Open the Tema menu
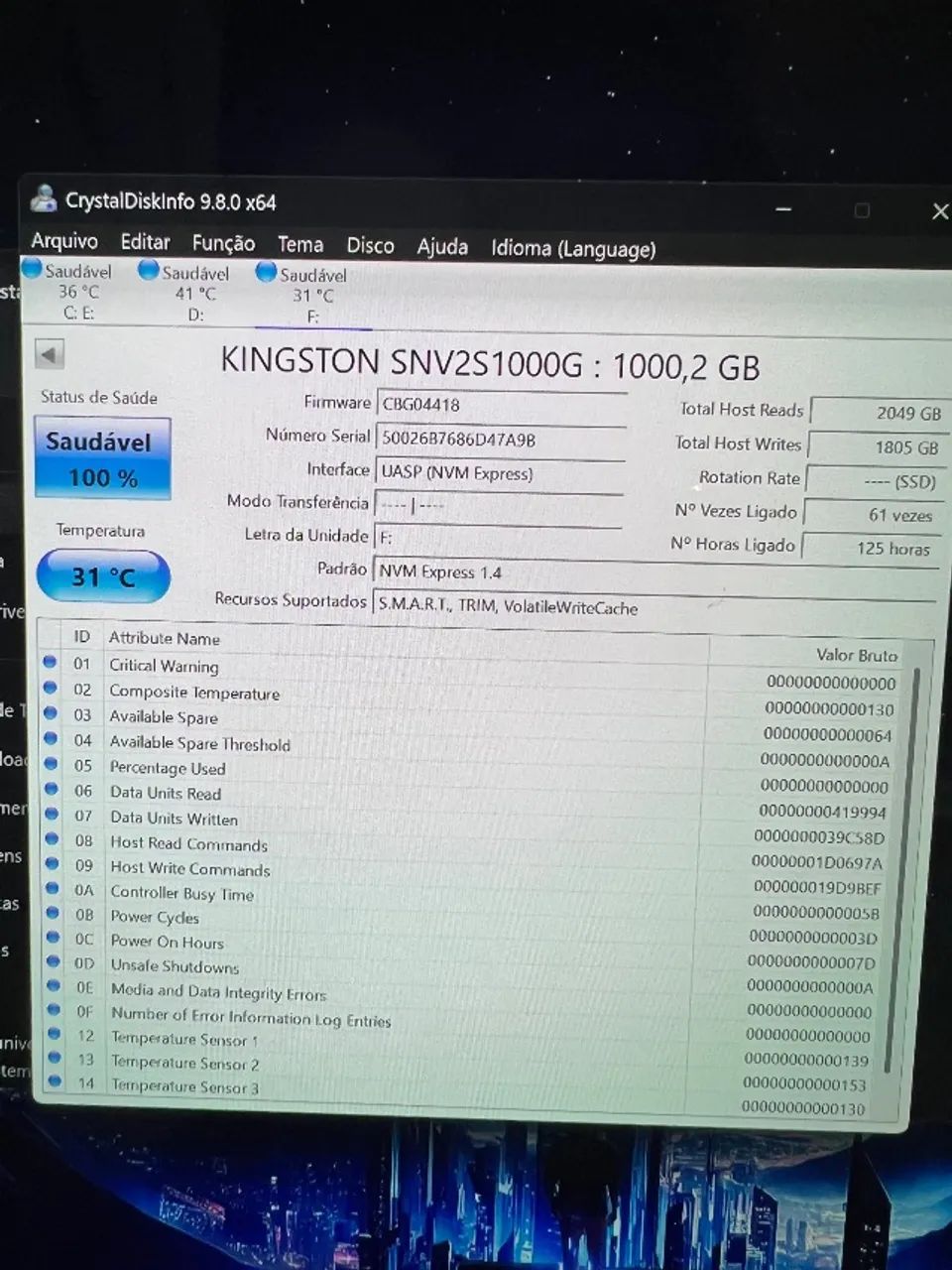Image resolution: width=952 pixels, height=1270 pixels. (300, 244)
